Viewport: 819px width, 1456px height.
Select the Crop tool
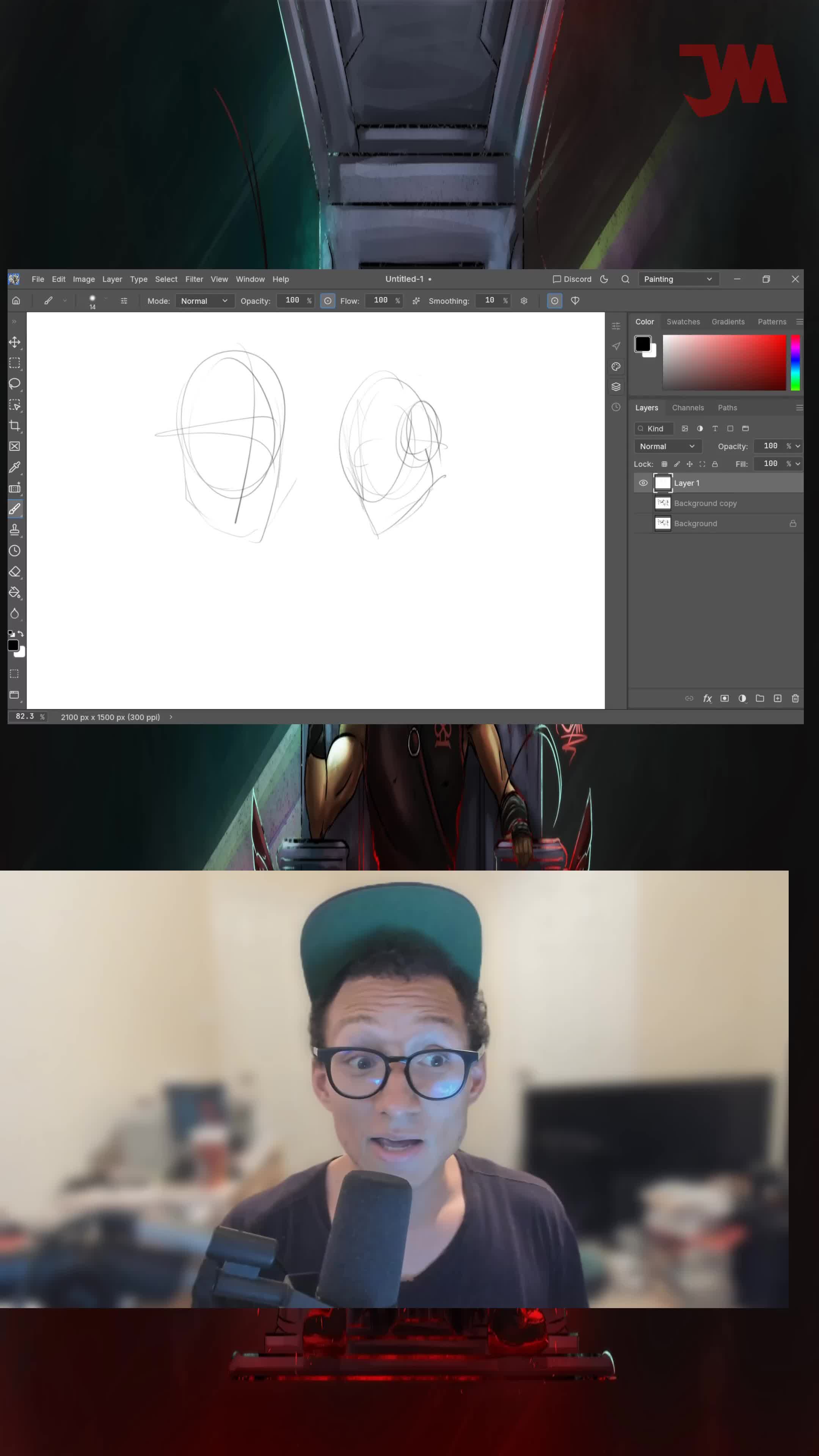click(15, 425)
